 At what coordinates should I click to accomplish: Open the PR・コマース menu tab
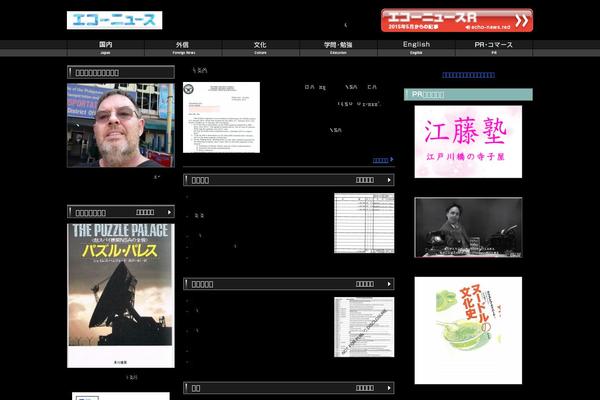tap(494, 48)
